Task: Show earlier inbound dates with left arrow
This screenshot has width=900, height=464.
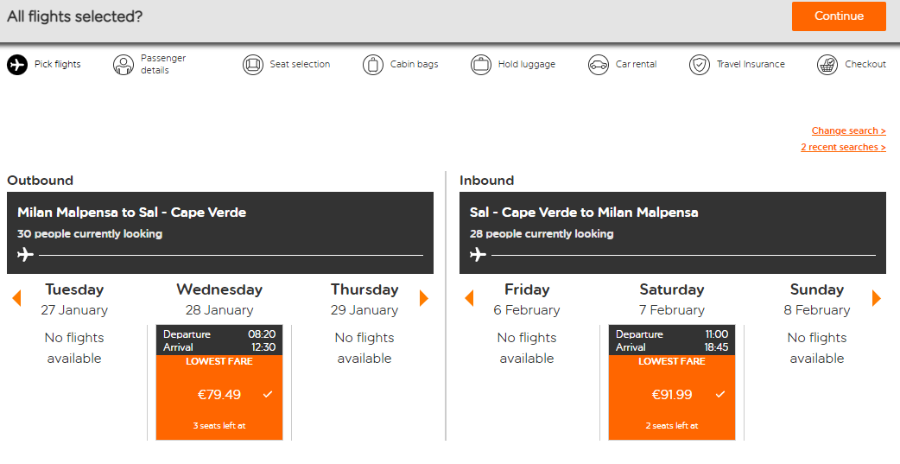Action: (469, 298)
